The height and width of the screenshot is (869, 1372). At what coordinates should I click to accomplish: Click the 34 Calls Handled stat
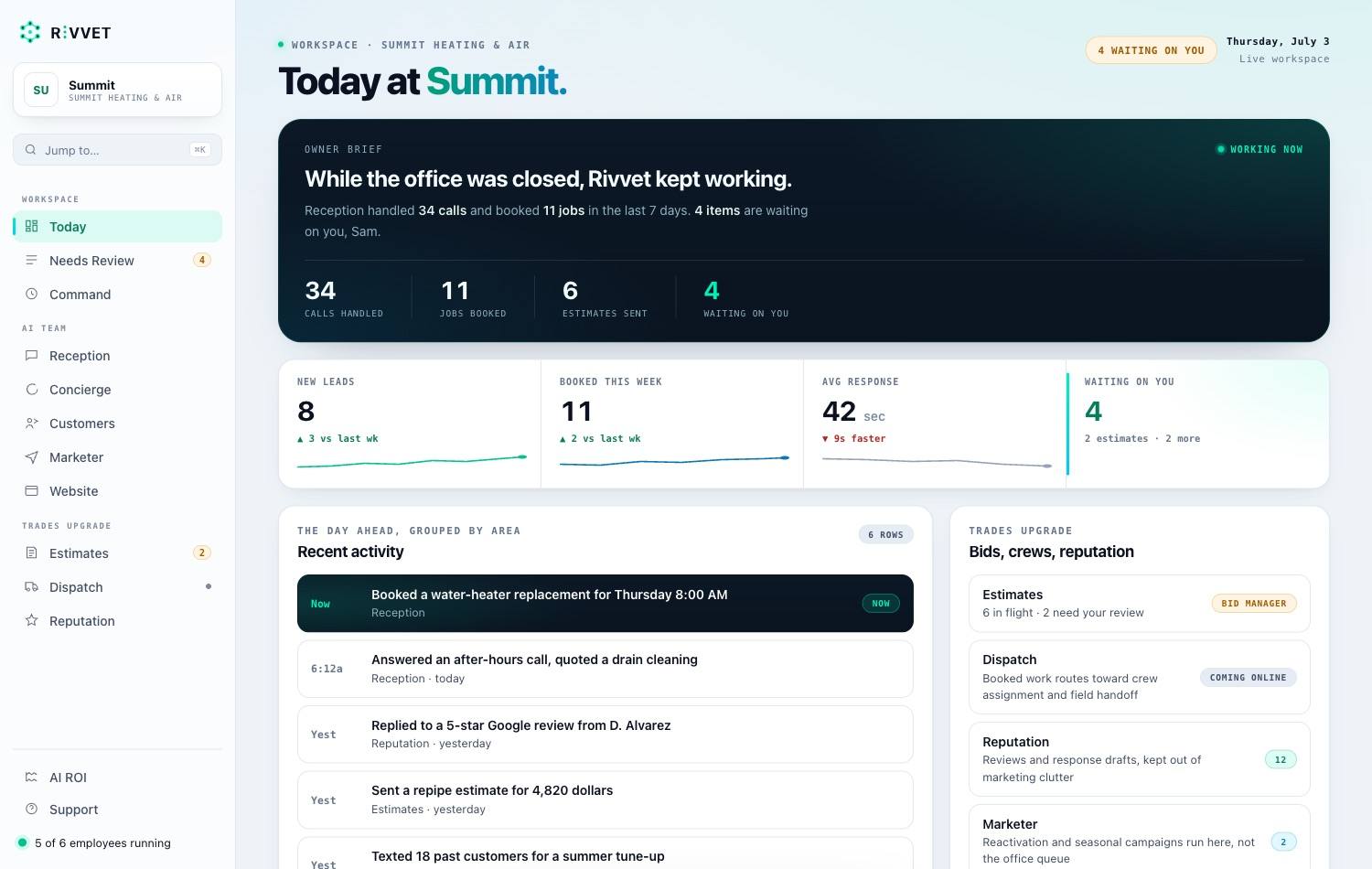click(x=344, y=298)
